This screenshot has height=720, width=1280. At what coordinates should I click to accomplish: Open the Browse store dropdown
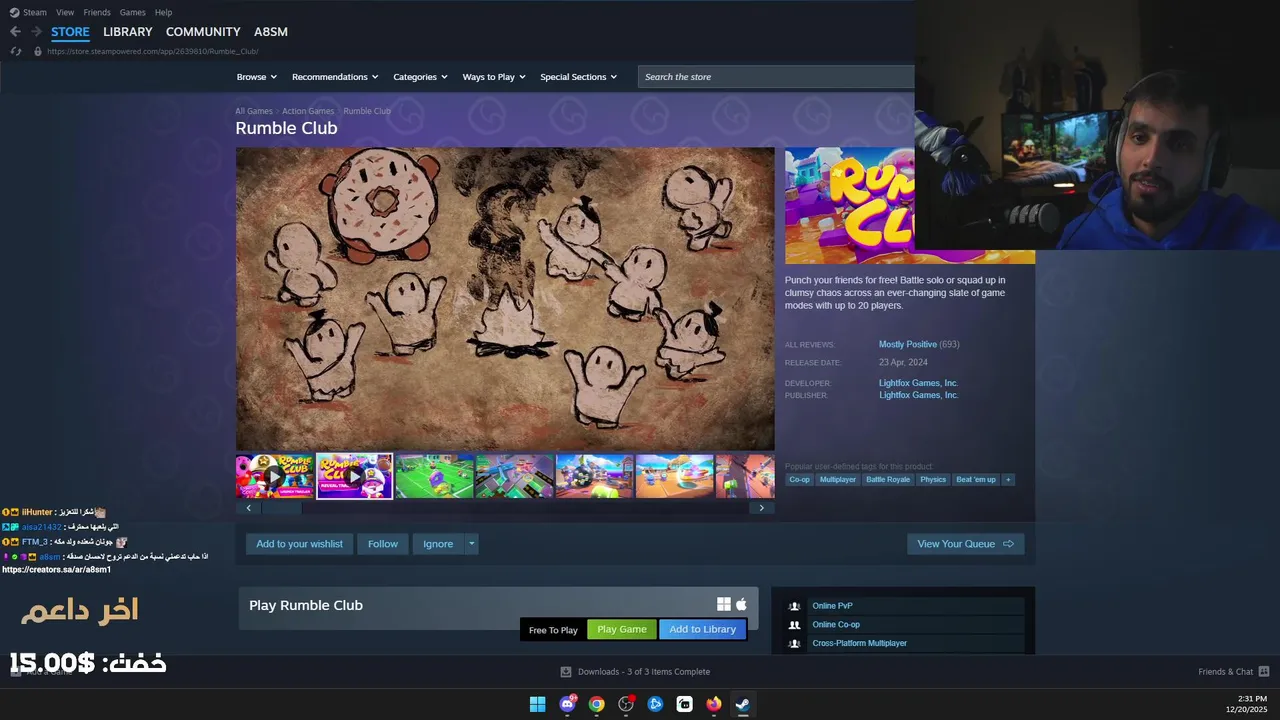(x=256, y=77)
